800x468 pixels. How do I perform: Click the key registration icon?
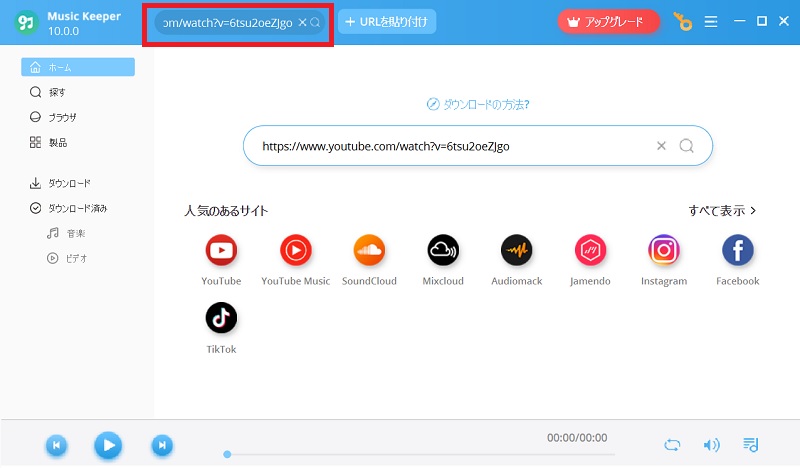683,22
